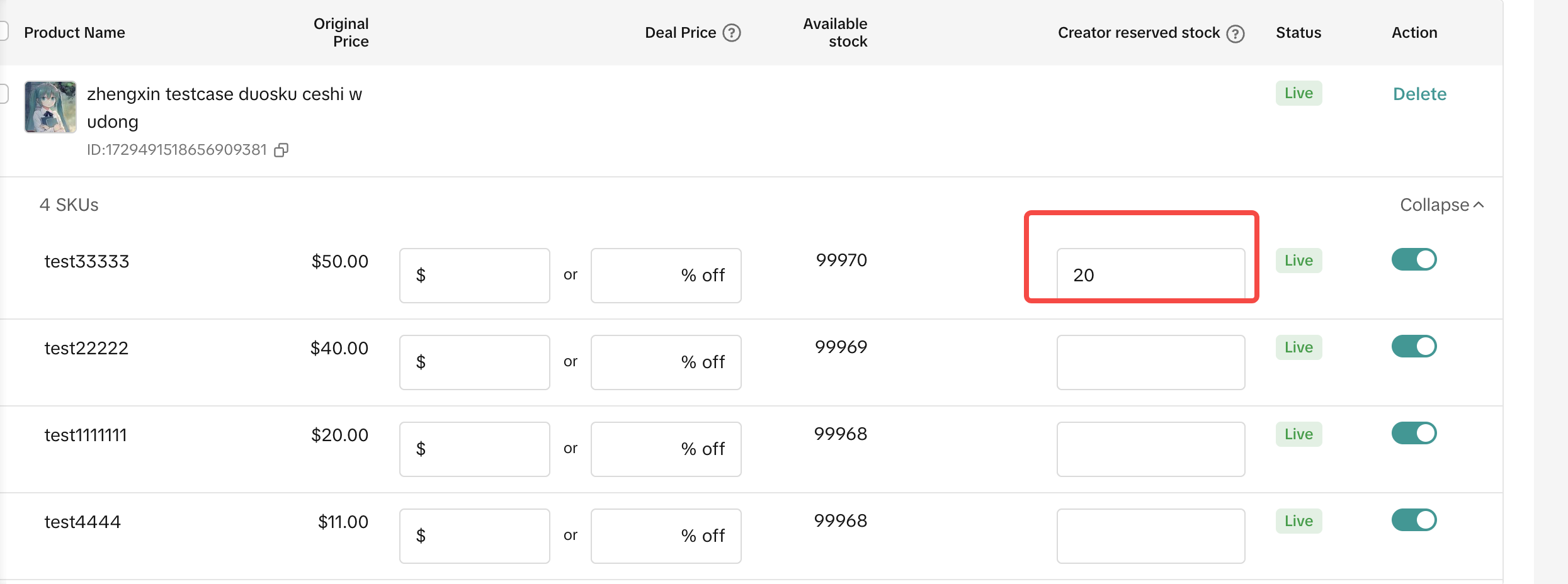This screenshot has height=584, width=1568.
Task: Toggle the test4444 SKU switch
Action: click(x=1414, y=520)
